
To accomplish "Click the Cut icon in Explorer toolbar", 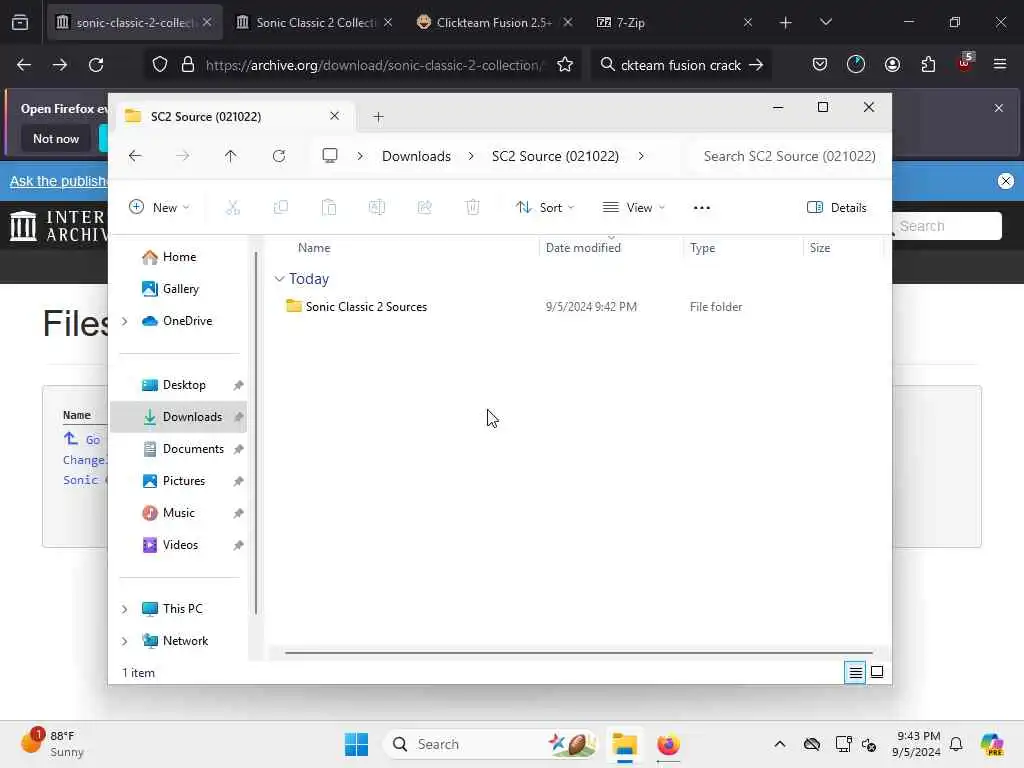I will point(232,208).
